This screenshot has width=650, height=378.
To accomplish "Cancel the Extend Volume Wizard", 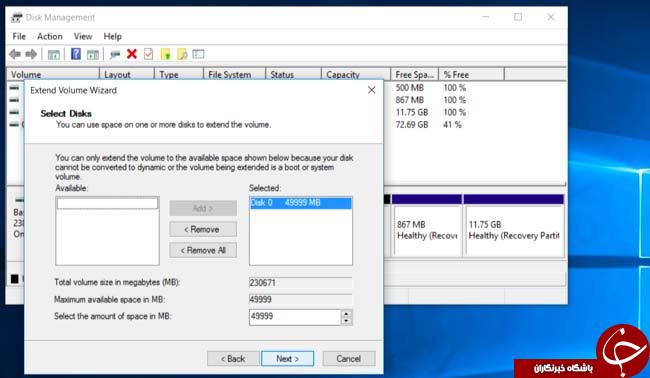I will [x=349, y=359].
